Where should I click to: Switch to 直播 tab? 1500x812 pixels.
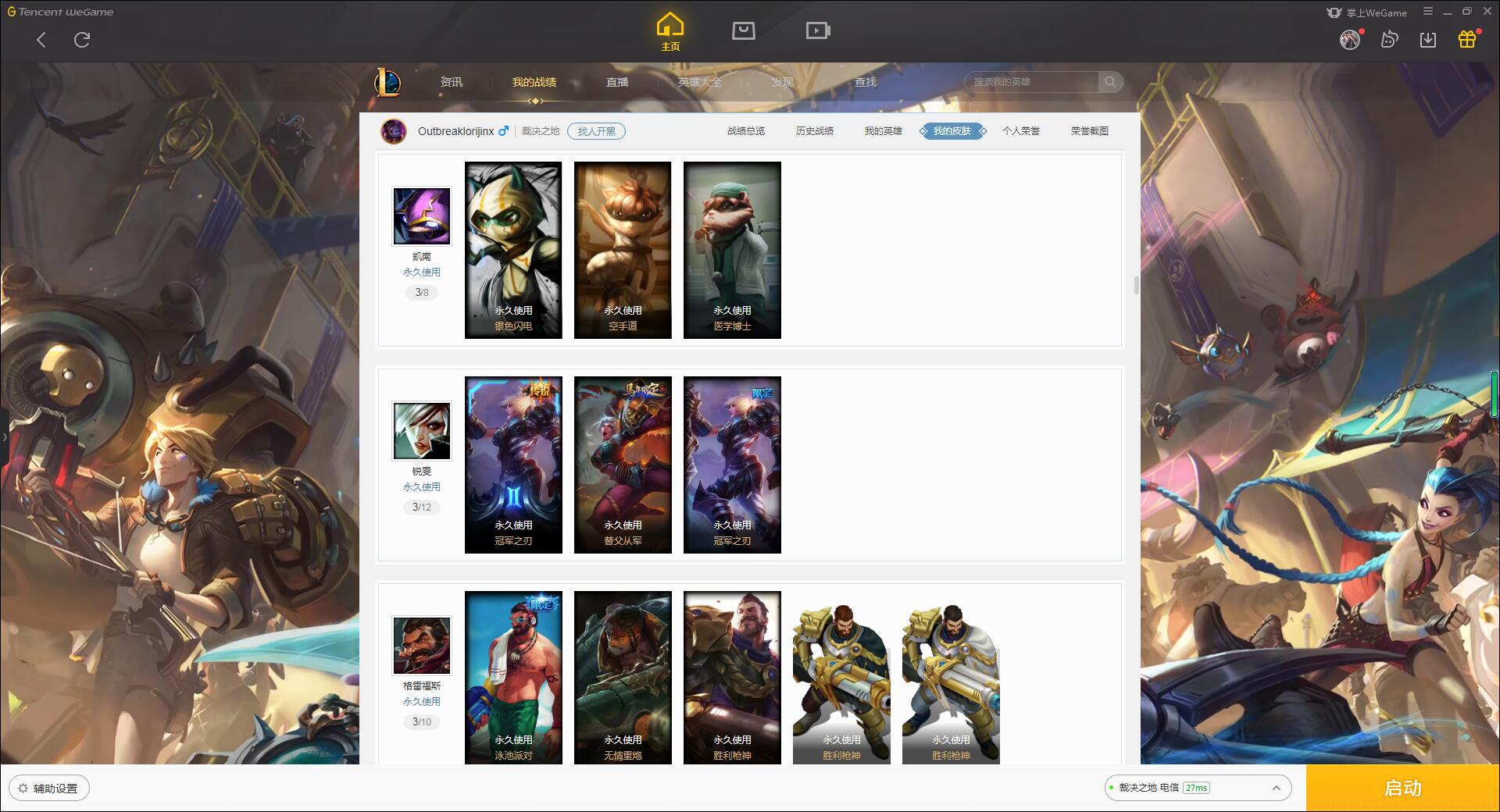pos(617,82)
